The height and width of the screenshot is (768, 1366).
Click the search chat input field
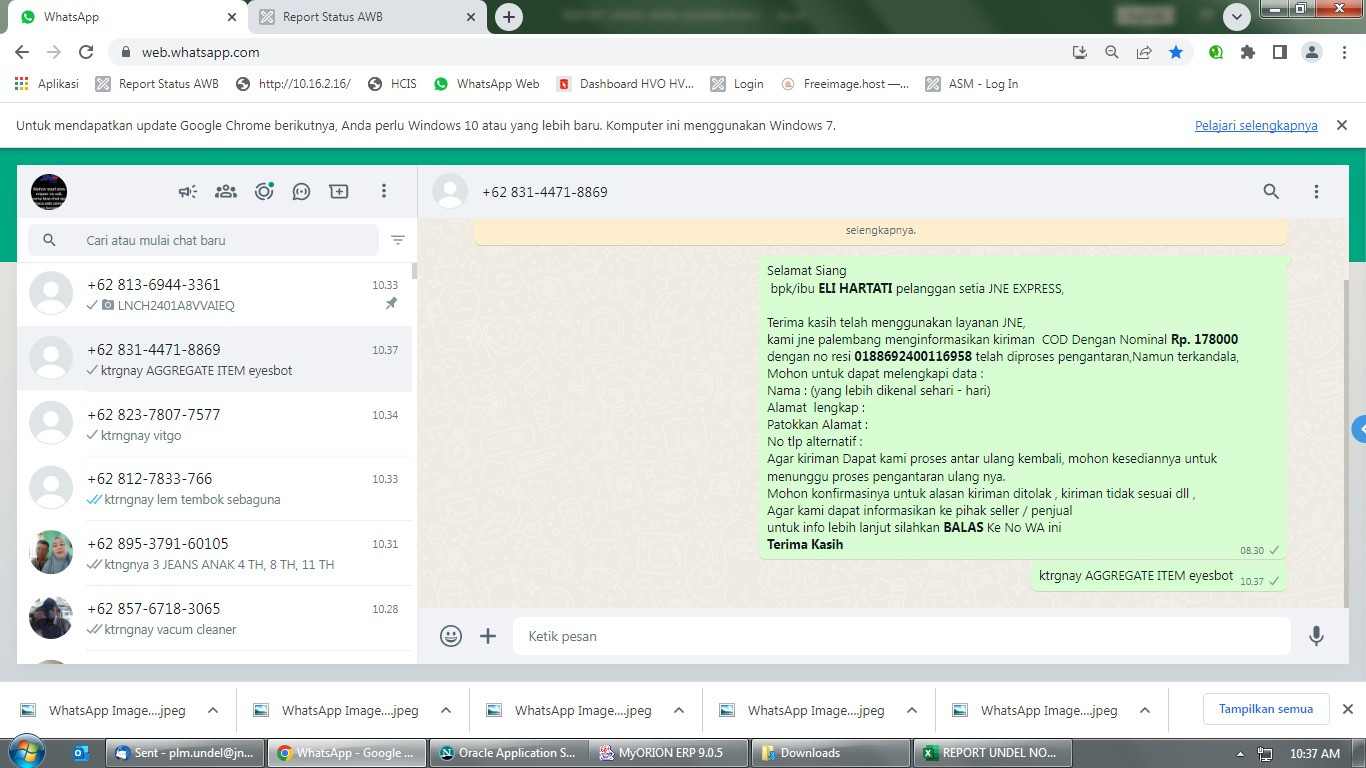tap(204, 240)
